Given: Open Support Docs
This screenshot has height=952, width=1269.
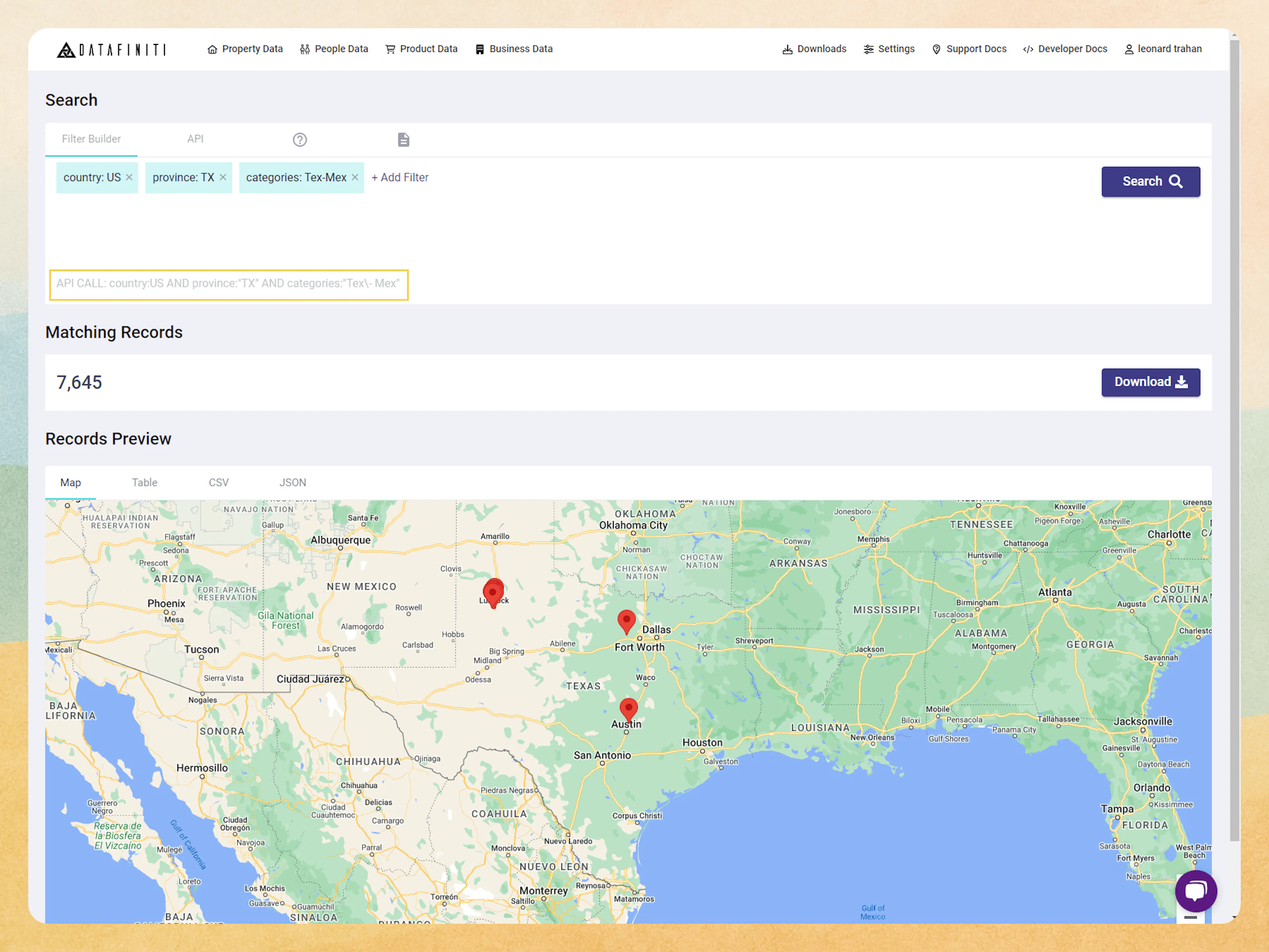Looking at the screenshot, I should (x=969, y=49).
